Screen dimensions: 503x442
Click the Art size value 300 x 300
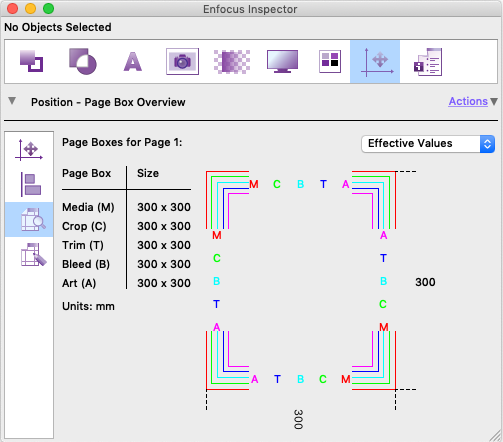164,283
